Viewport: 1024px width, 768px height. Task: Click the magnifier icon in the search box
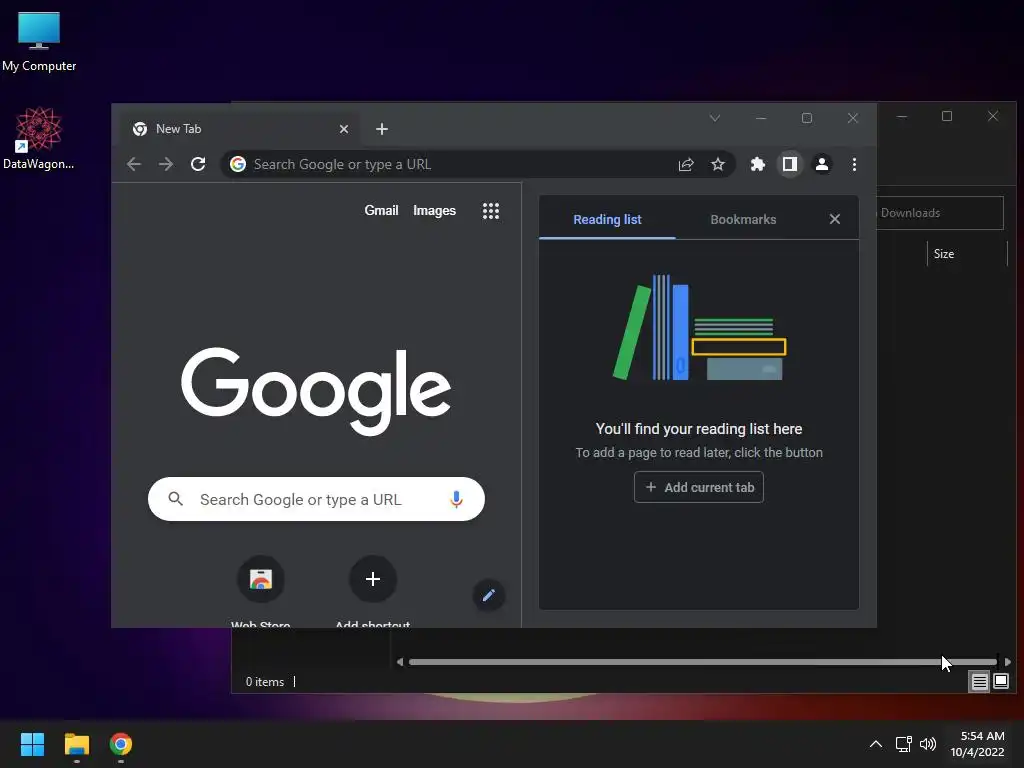[x=175, y=499]
